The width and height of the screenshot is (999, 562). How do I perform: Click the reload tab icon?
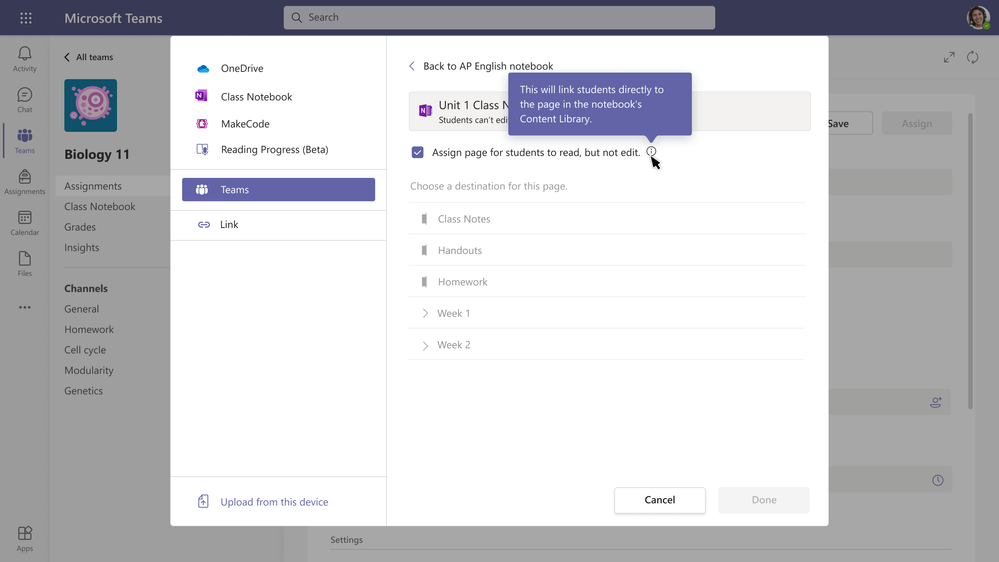coord(972,57)
